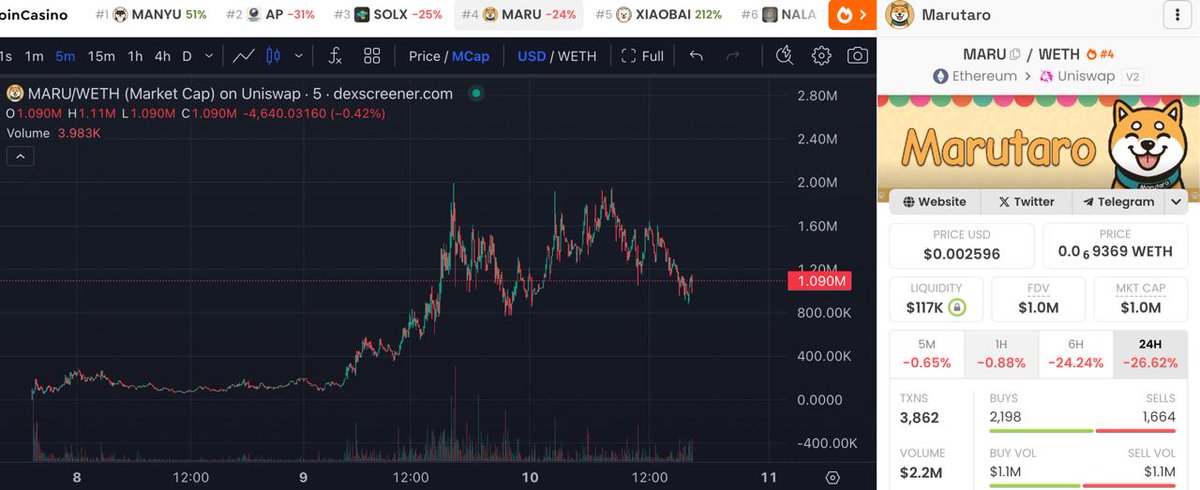
Task: Click the TXNS 3,862 value
Action: coord(920,416)
